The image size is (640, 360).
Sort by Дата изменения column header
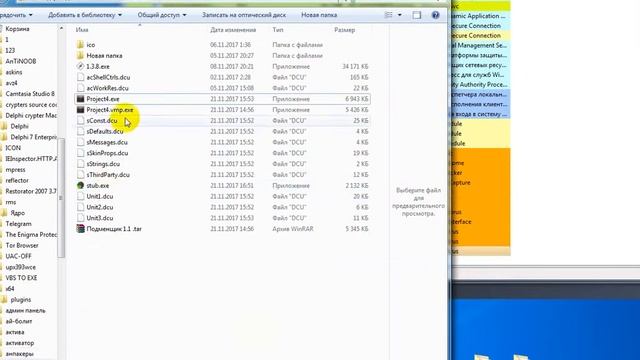(233, 30)
